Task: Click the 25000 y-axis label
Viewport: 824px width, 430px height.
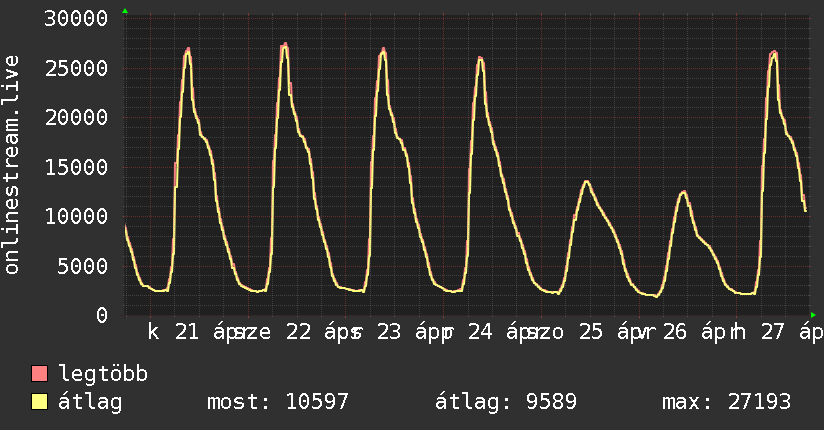Action: tap(76, 68)
